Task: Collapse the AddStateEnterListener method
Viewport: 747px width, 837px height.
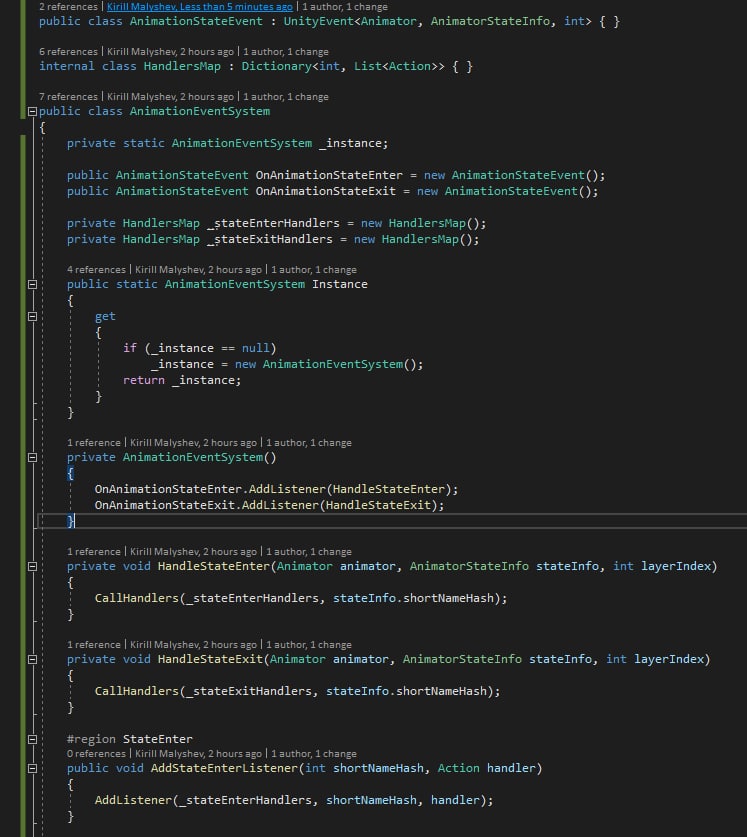Action: 32,768
